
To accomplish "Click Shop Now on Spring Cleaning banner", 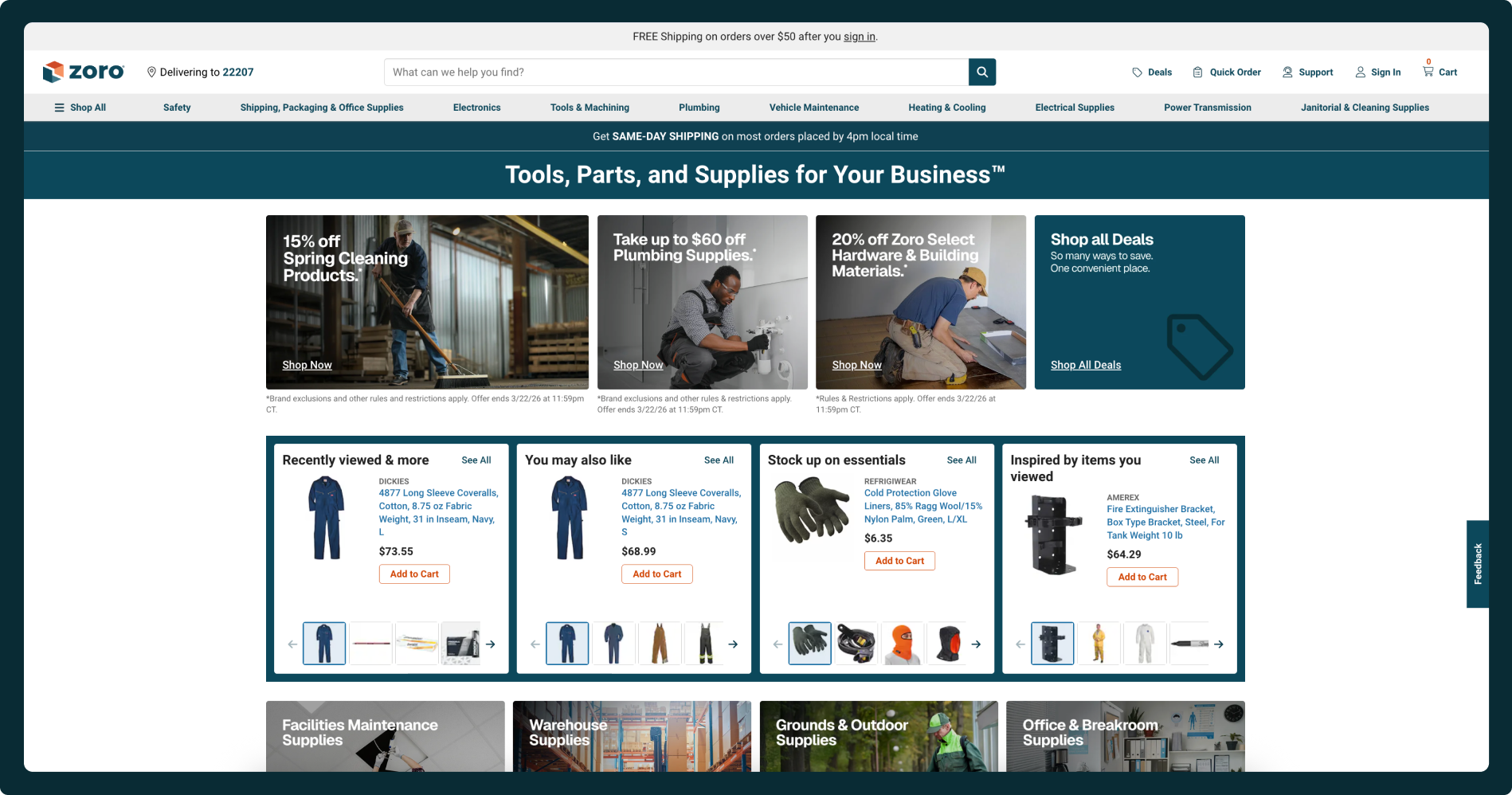I will tap(307, 365).
